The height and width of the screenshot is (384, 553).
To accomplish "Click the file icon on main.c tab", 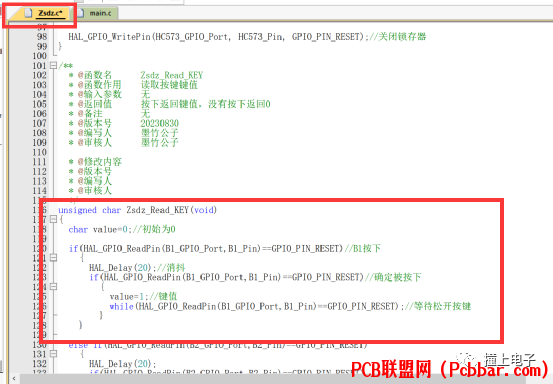I will pyautogui.click(x=81, y=13).
